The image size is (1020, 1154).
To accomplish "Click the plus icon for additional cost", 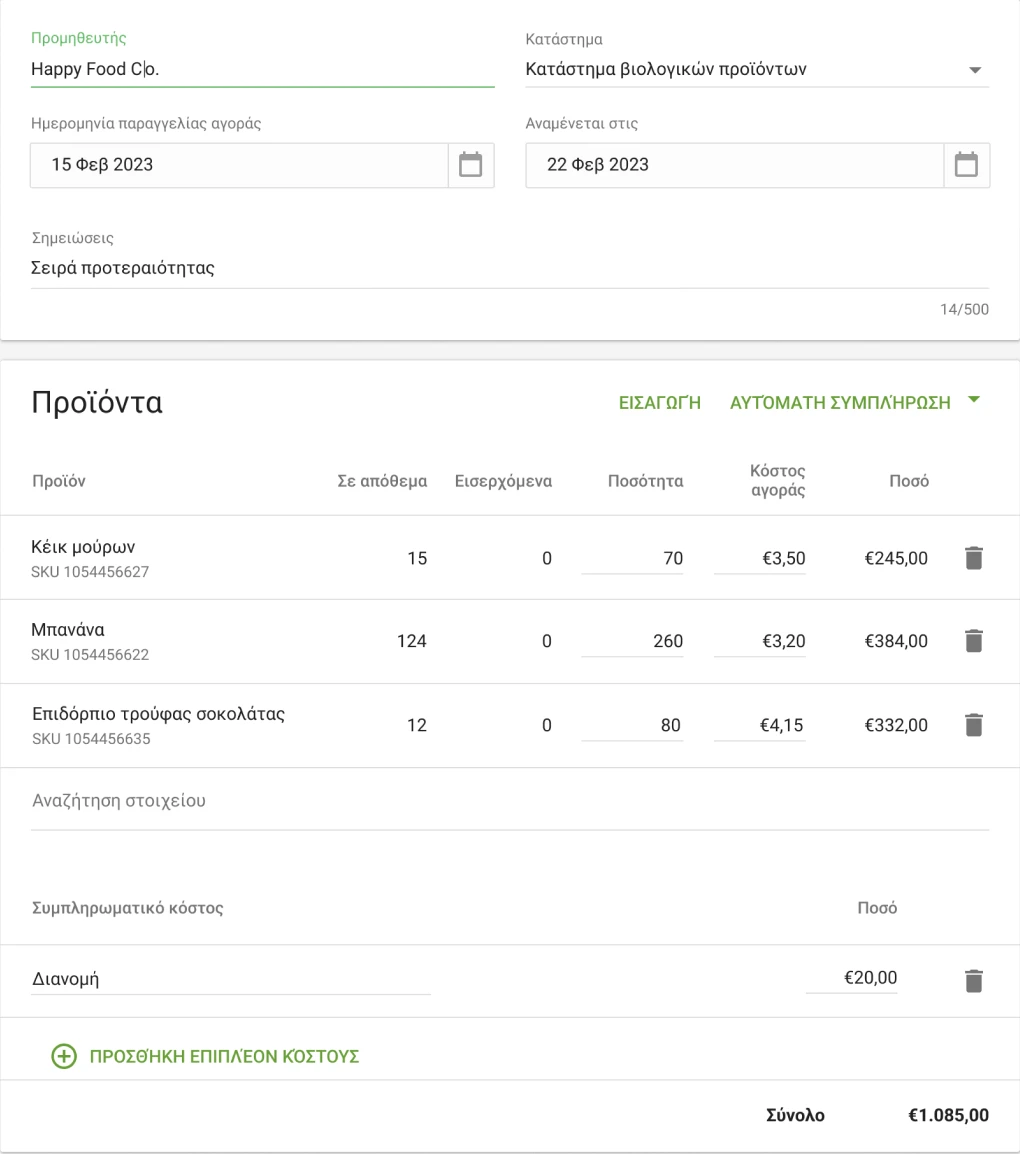I will coord(64,1056).
